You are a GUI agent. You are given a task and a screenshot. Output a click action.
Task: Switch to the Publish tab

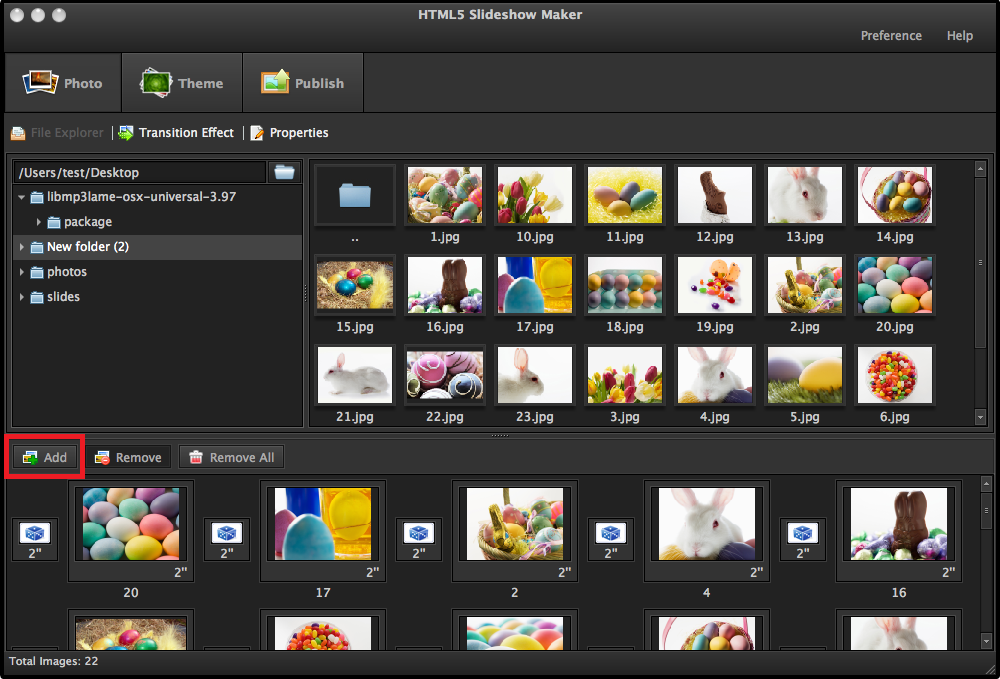[x=303, y=83]
